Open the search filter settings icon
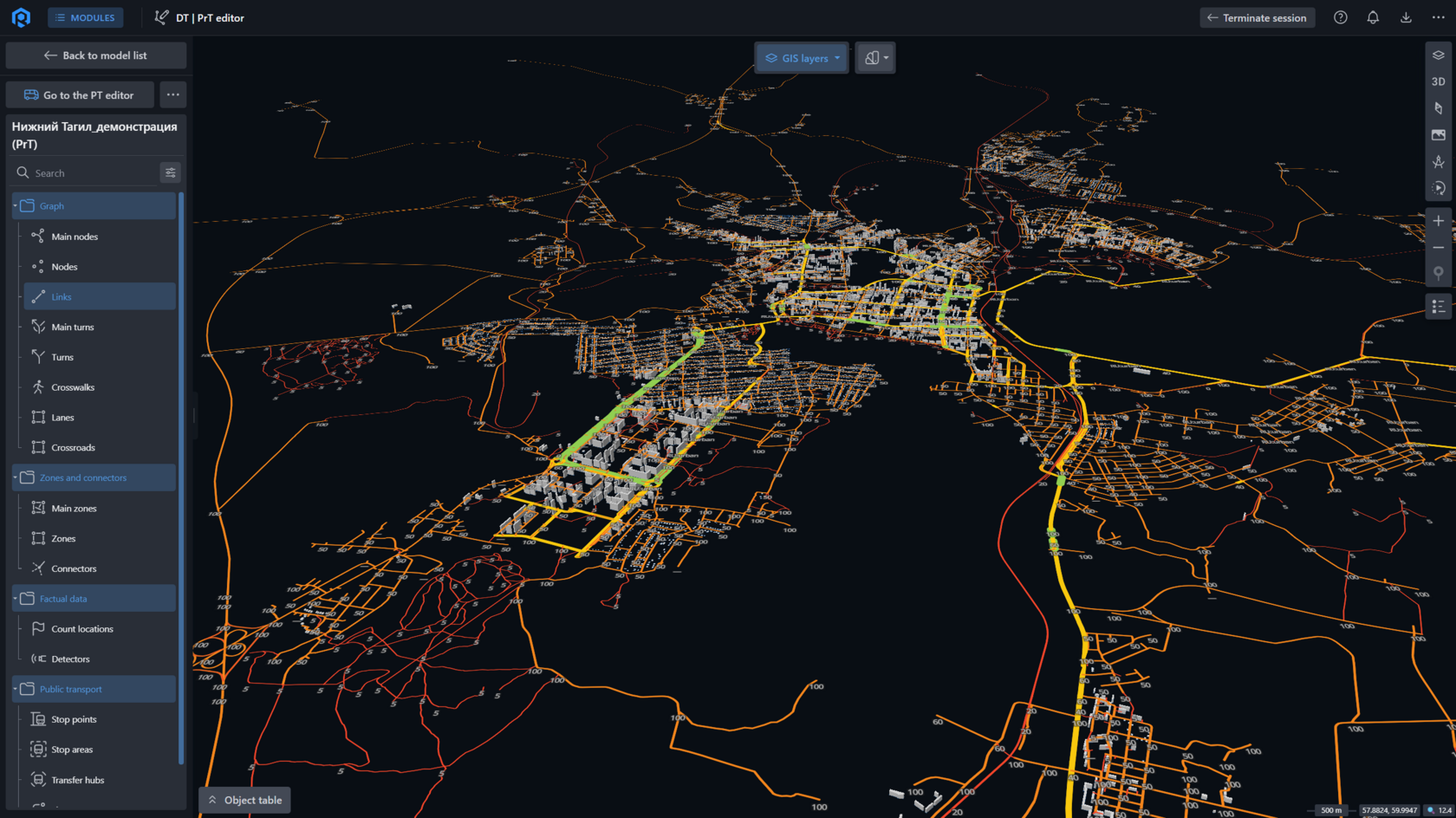The width and height of the screenshot is (1456, 818). click(x=171, y=172)
